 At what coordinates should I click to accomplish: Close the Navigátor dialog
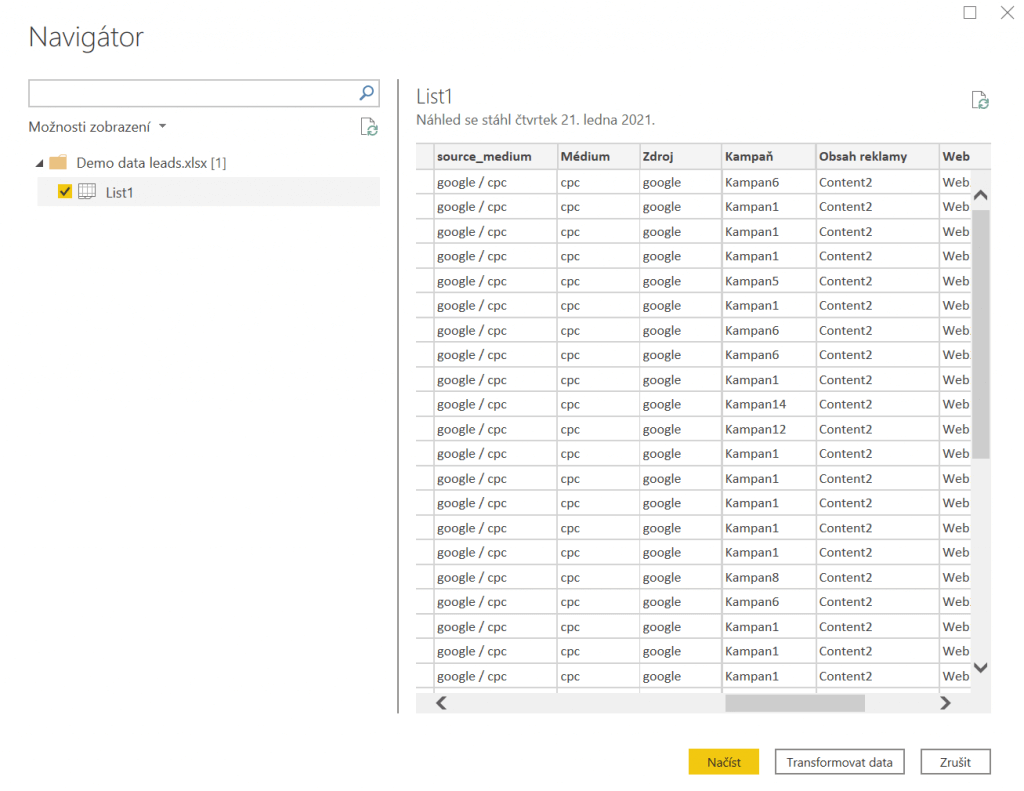point(1007,13)
